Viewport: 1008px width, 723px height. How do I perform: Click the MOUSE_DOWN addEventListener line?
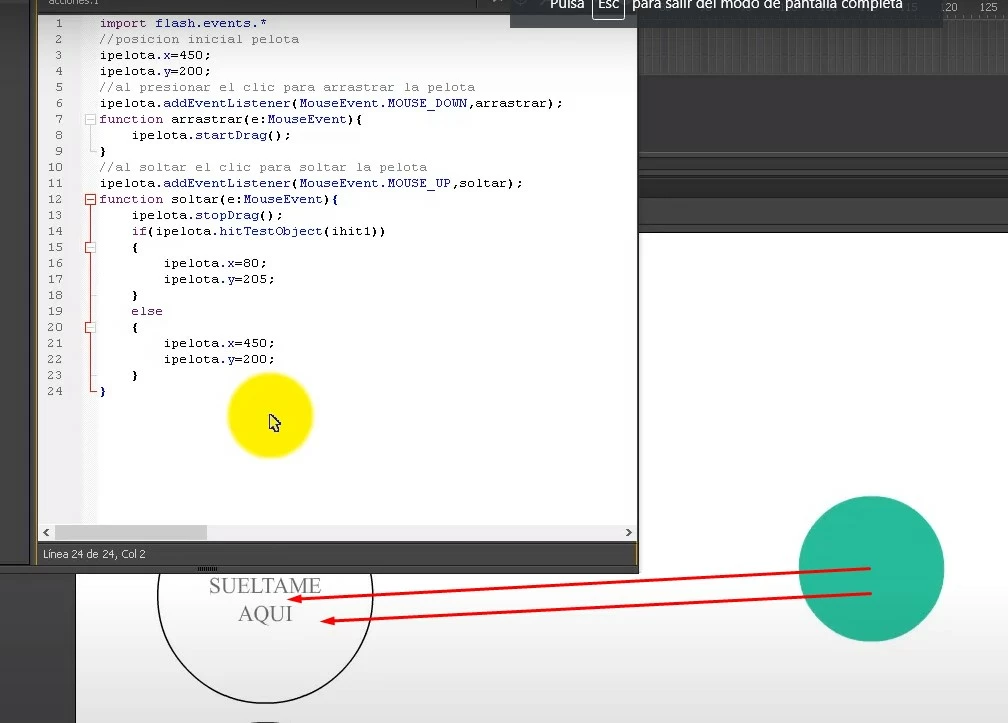click(x=330, y=103)
